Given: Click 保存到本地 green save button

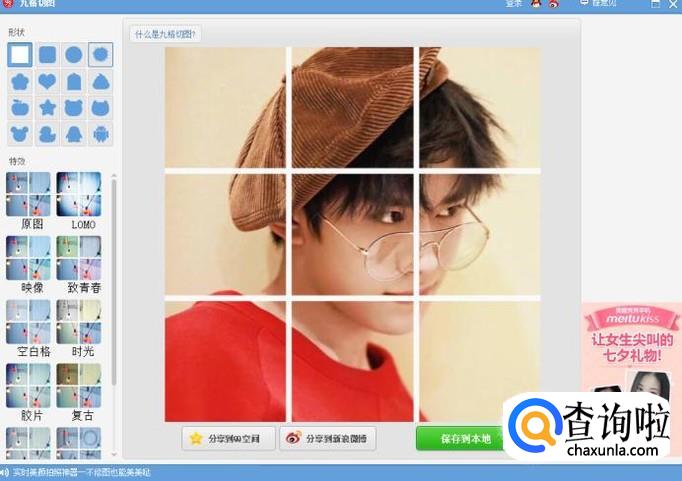Looking at the screenshot, I should click(x=462, y=438).
